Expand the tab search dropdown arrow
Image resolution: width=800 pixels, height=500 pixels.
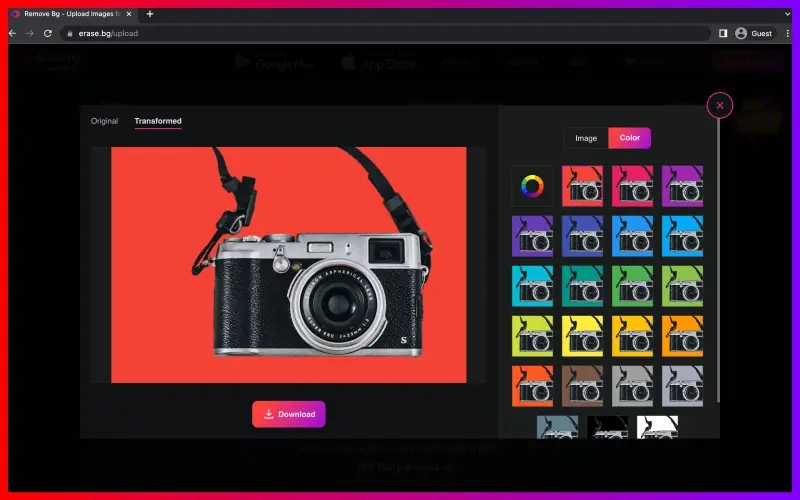[x=787, y=14]
